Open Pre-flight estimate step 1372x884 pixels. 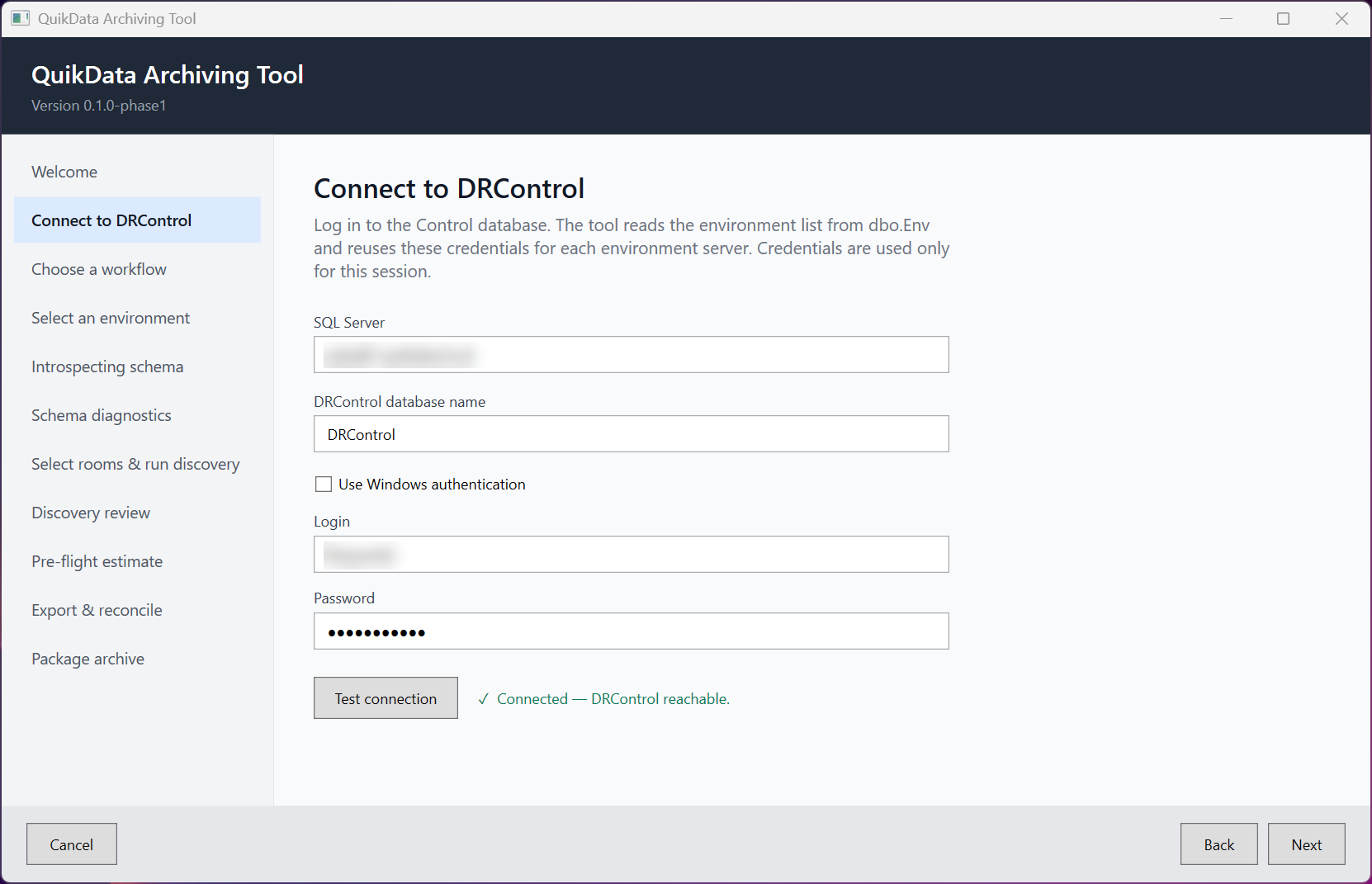pos(137,561)
